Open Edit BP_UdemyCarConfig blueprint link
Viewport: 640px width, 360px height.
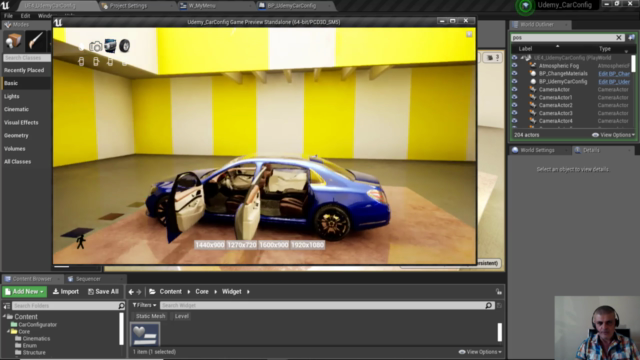click(x=614, y=82)
